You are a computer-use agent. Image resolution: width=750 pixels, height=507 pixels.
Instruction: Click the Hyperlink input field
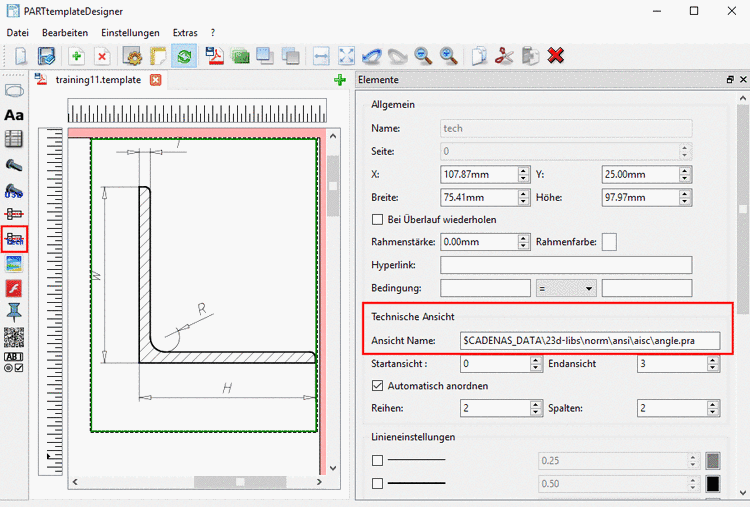[x=566, y=265]
